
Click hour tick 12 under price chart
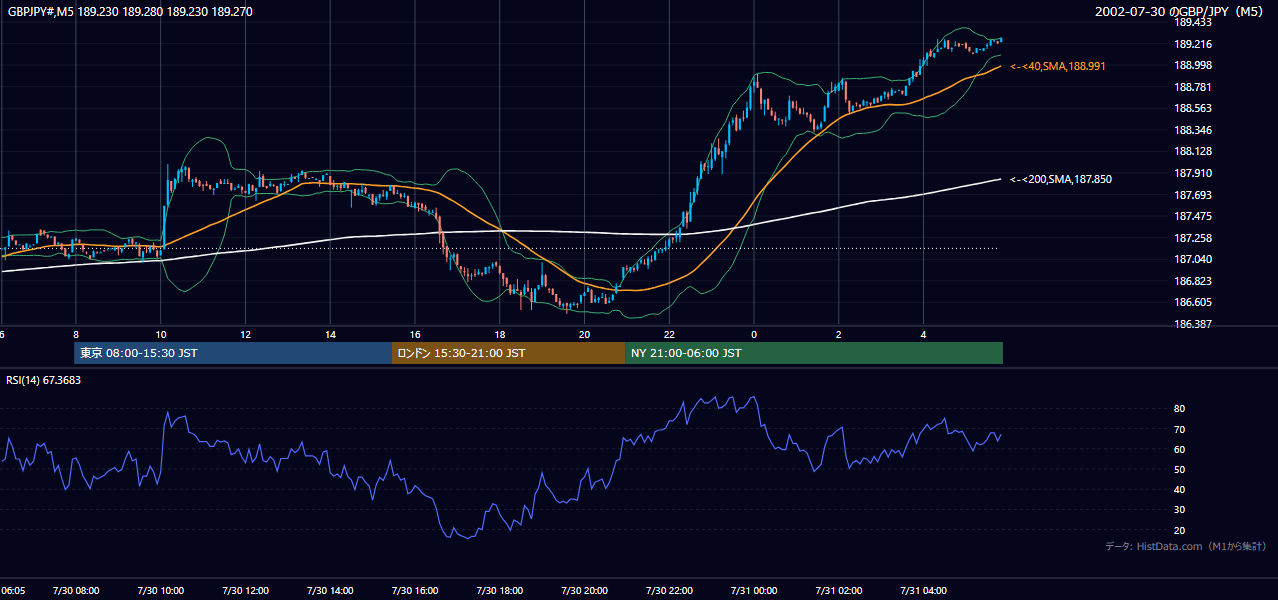[245, 334]
